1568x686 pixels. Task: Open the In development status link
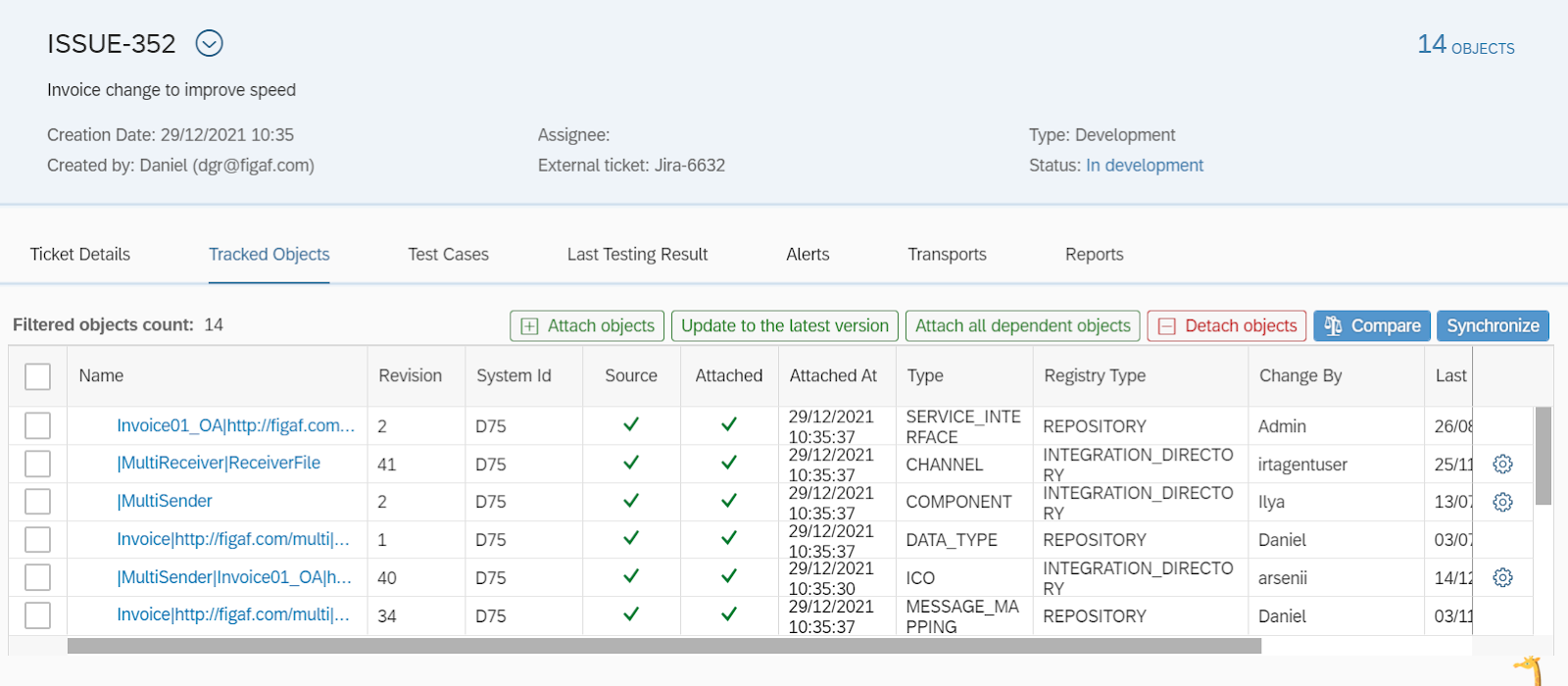click(1144, 166)
